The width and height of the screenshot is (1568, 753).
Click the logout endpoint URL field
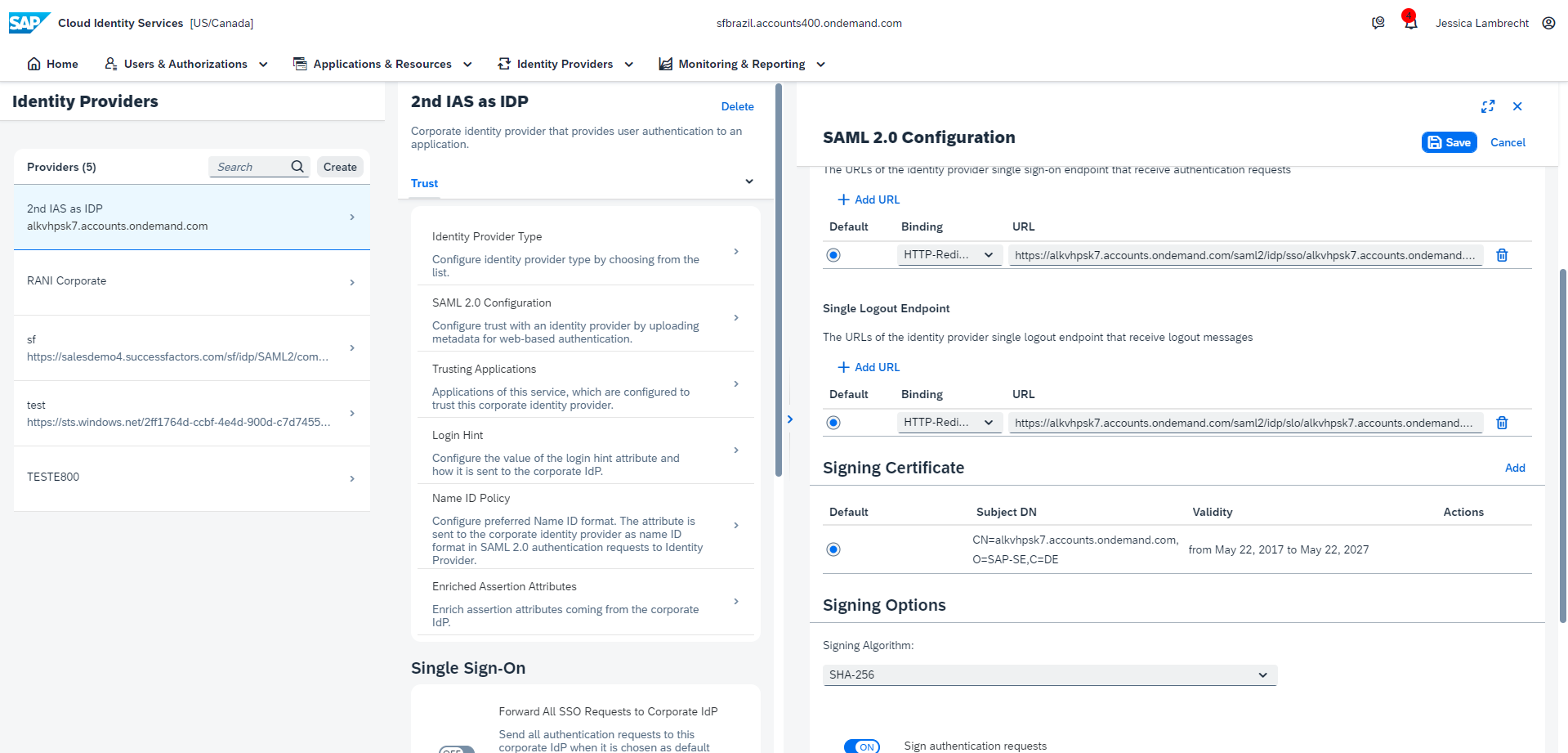coord(1245,423)
